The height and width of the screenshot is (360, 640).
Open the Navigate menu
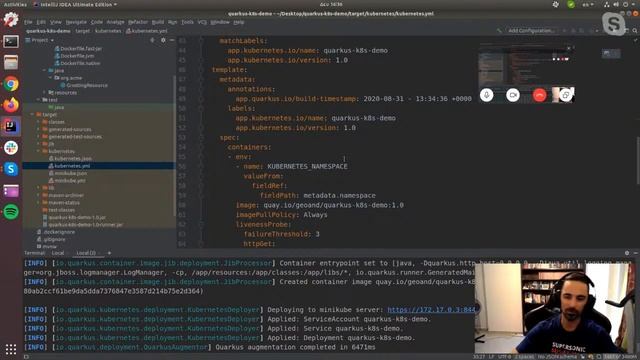point(76,22)
